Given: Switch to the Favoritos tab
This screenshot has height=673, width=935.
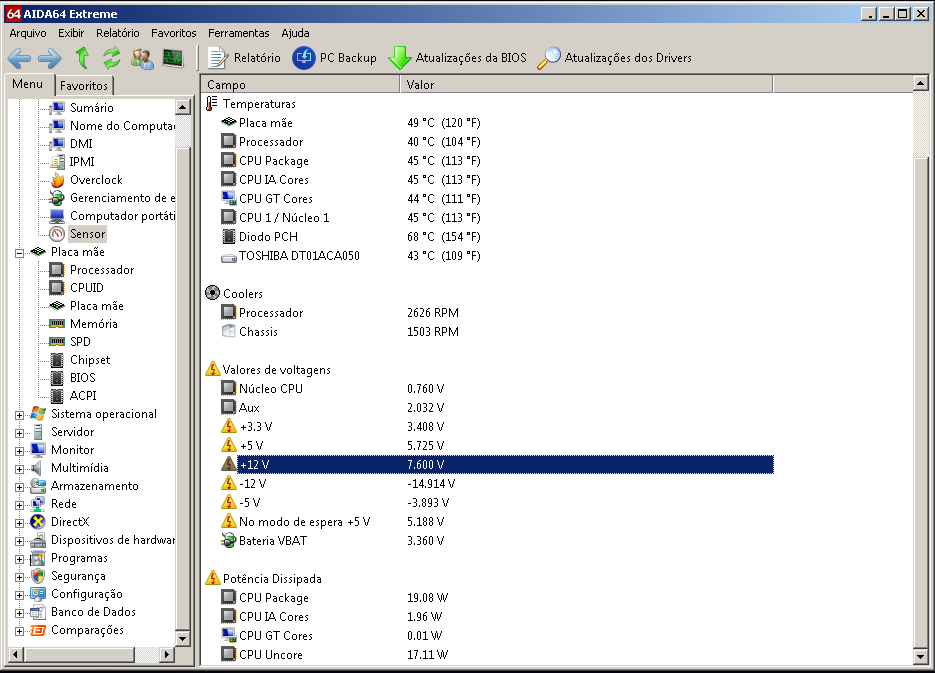Looking at the screenshot, I should [x=84, y=85].
